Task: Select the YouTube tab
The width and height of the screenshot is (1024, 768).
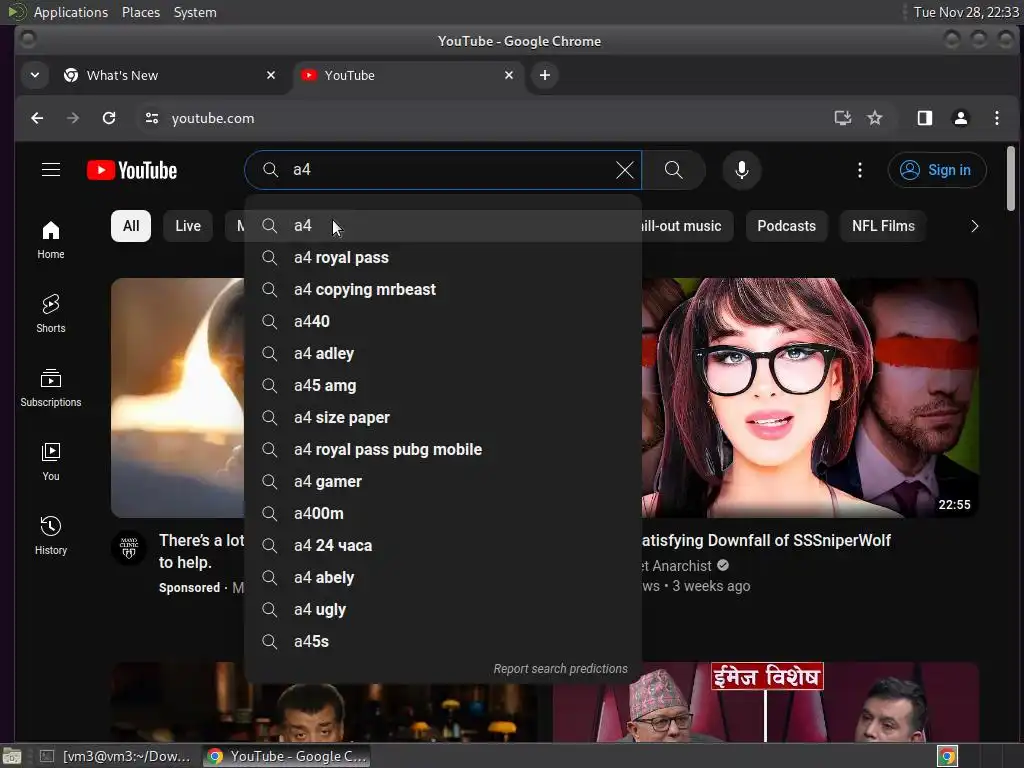Action: tap(409, 75)
